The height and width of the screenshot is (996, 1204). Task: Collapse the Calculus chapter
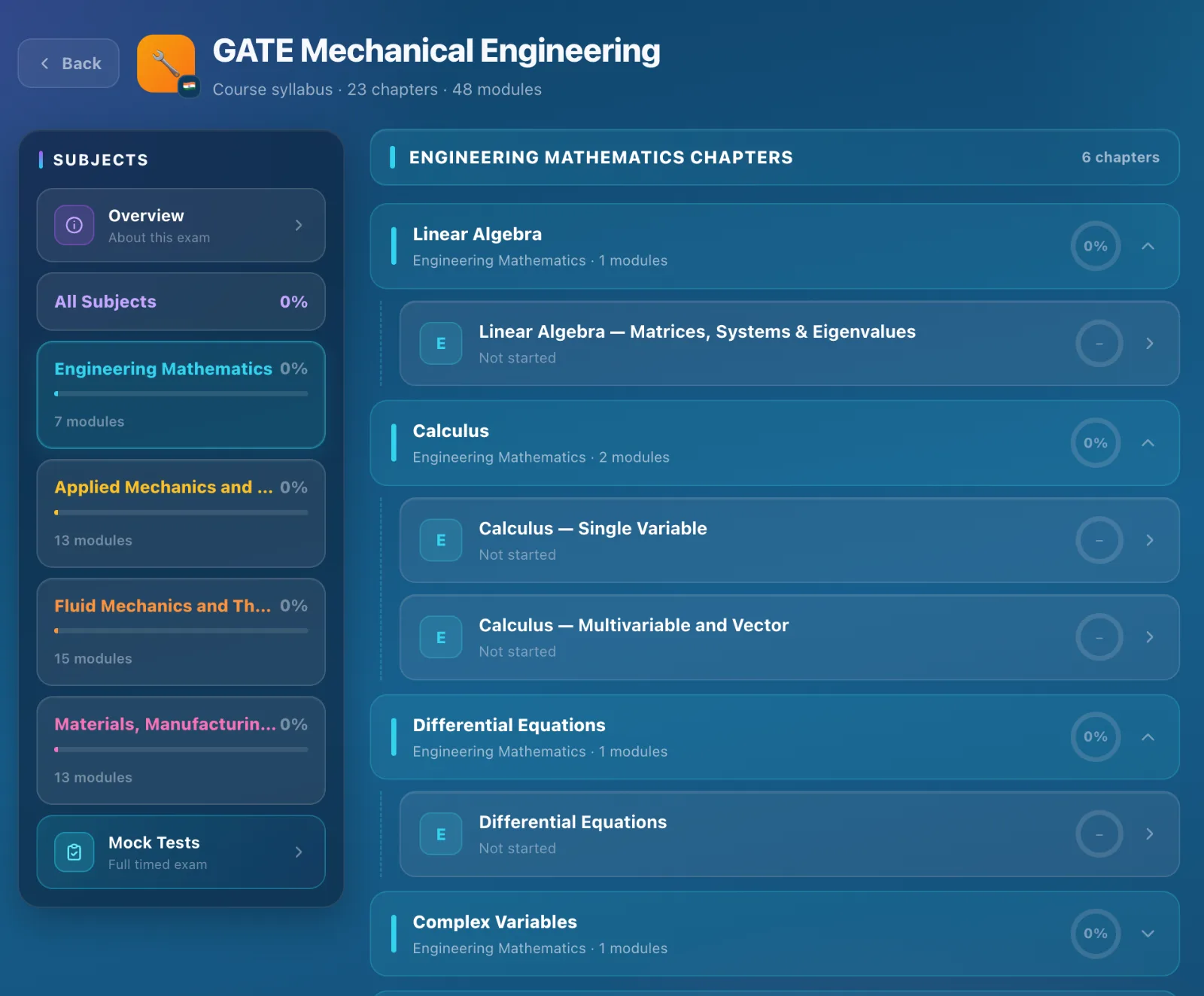pos(1148,443)
